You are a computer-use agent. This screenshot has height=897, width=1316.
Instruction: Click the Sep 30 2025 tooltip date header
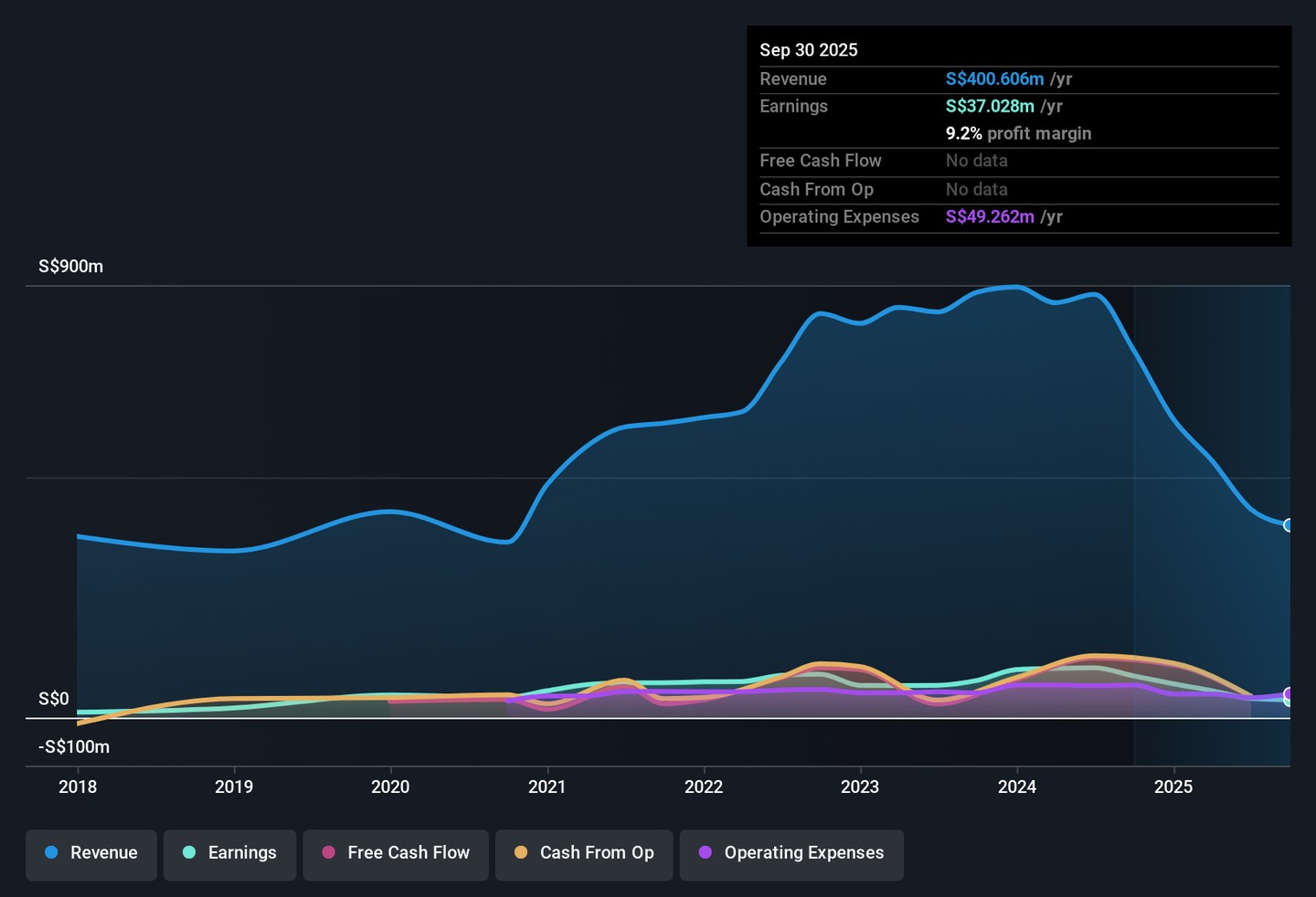pos(809,50)
